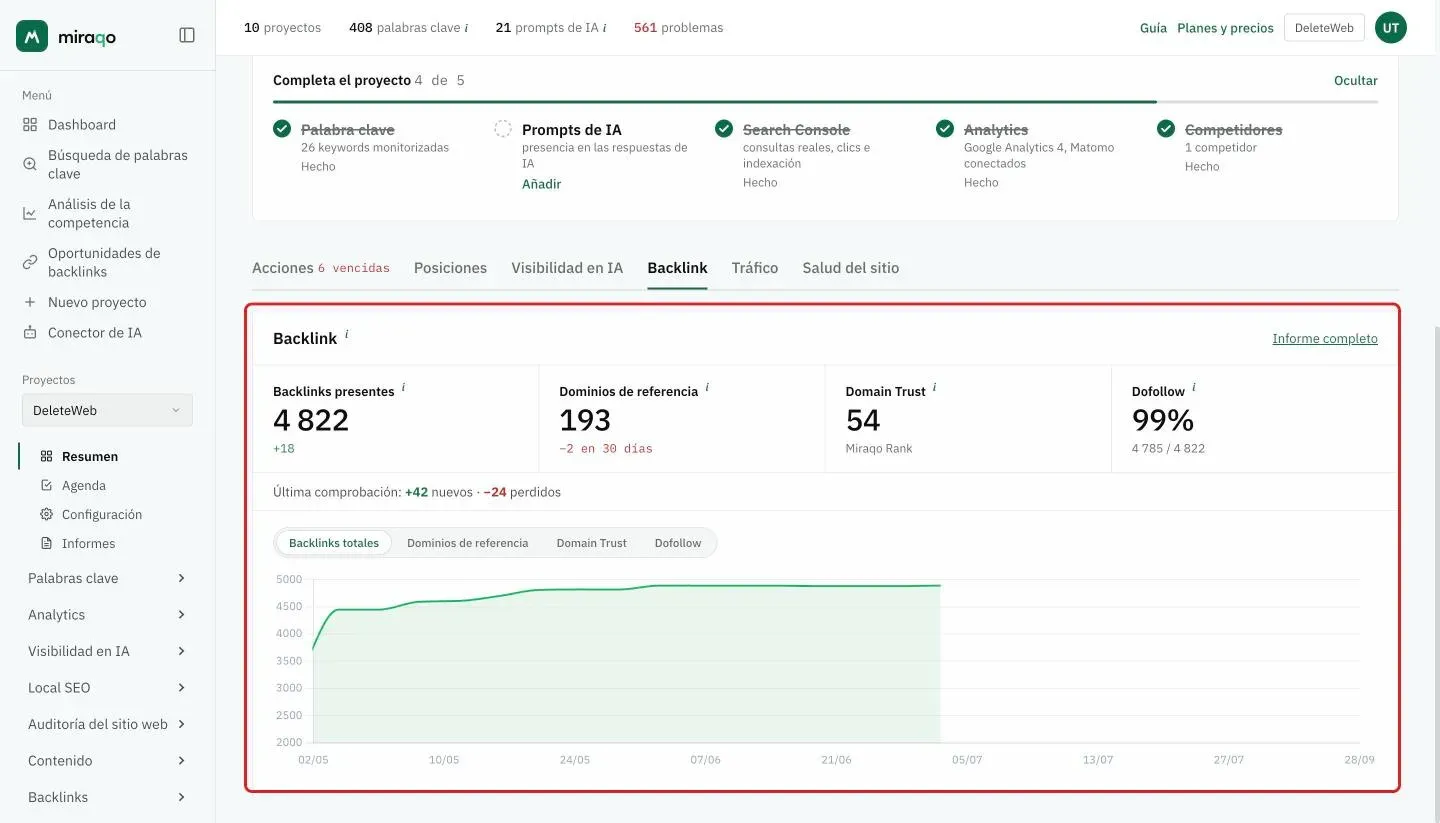
Task: Click the plus icon for Nuevo proyecto
Action: coord(30,302)
